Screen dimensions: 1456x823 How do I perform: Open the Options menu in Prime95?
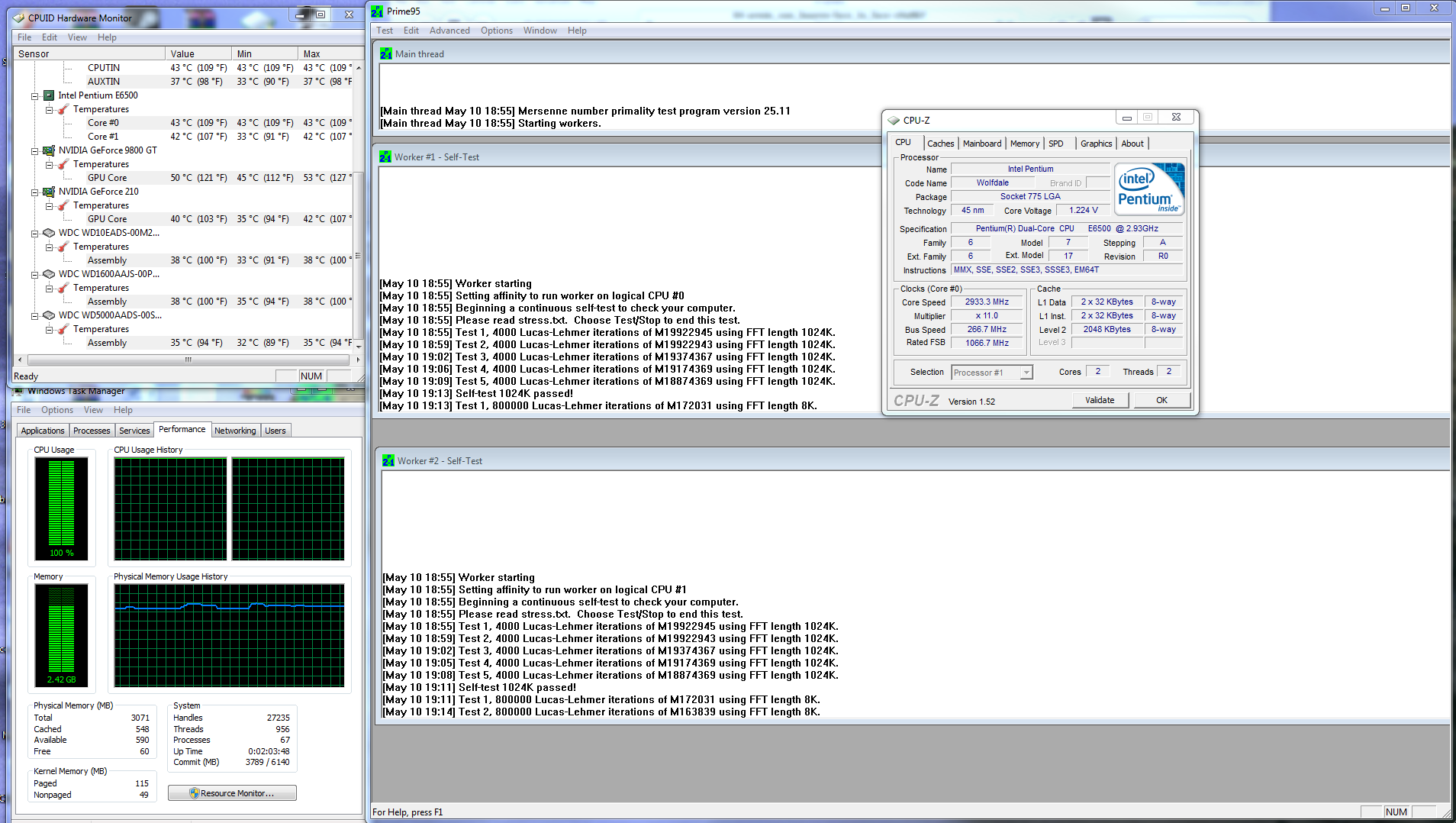point(497,31)
